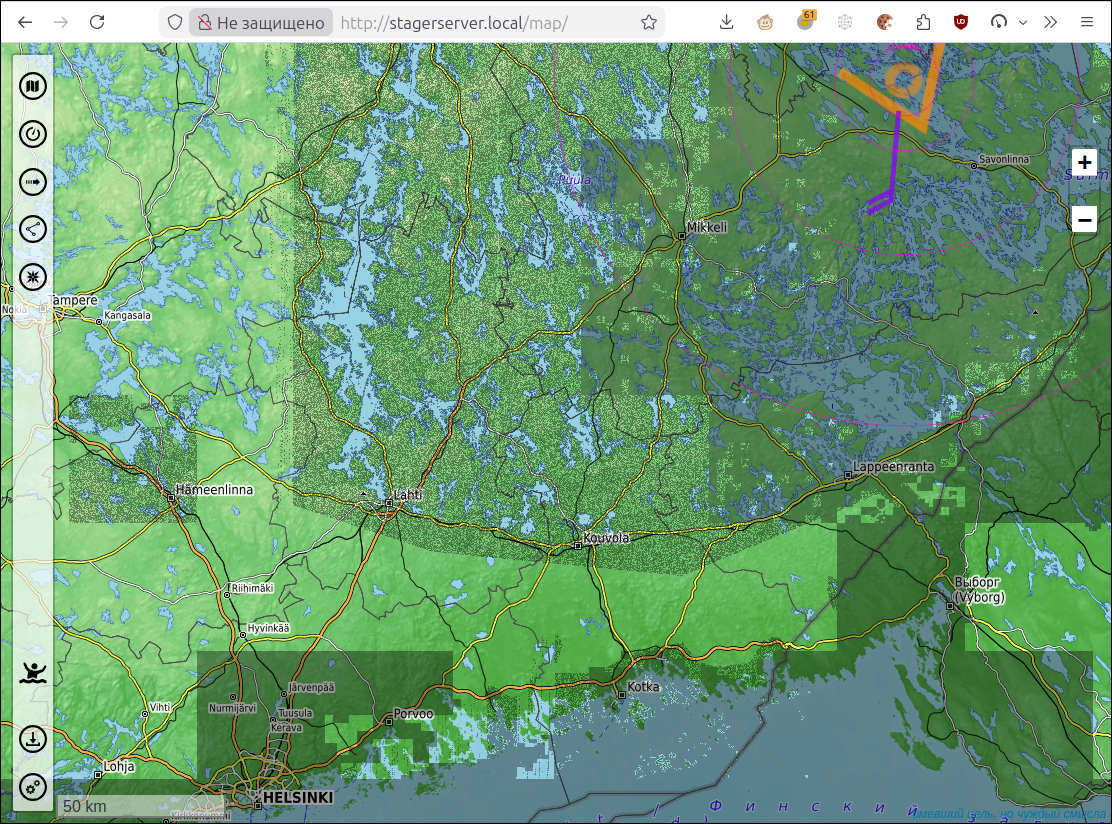Screen dimensions: 1112x824
Task: Click the compass star icon in sidebar
Action: (x=33, y=277)
